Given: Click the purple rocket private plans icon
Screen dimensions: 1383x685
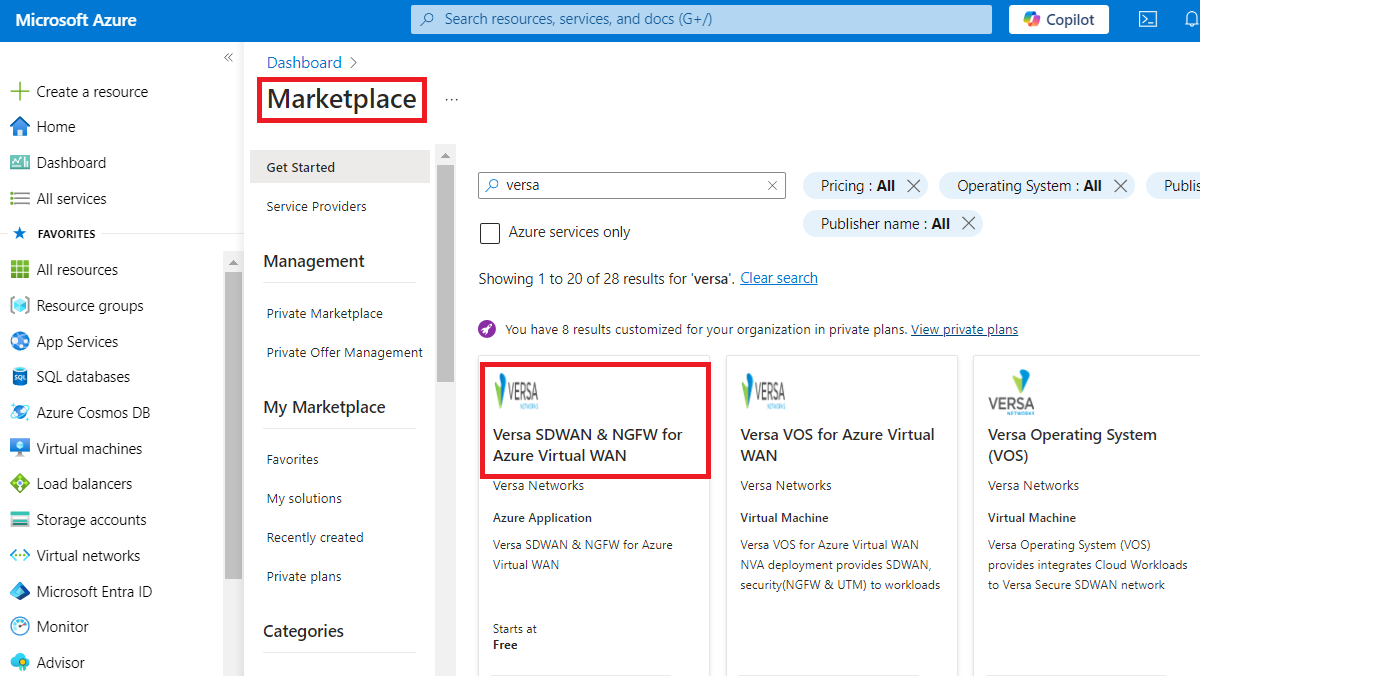Looking at the screenshot, I should [487, 329].
